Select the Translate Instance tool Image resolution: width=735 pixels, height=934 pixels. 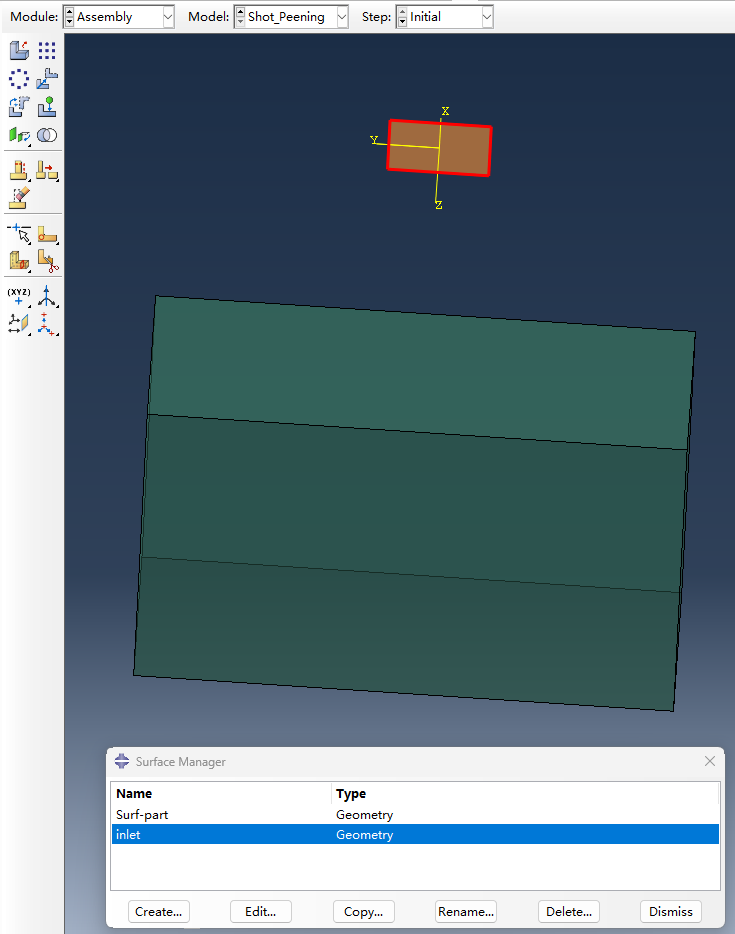click(47, 79)
